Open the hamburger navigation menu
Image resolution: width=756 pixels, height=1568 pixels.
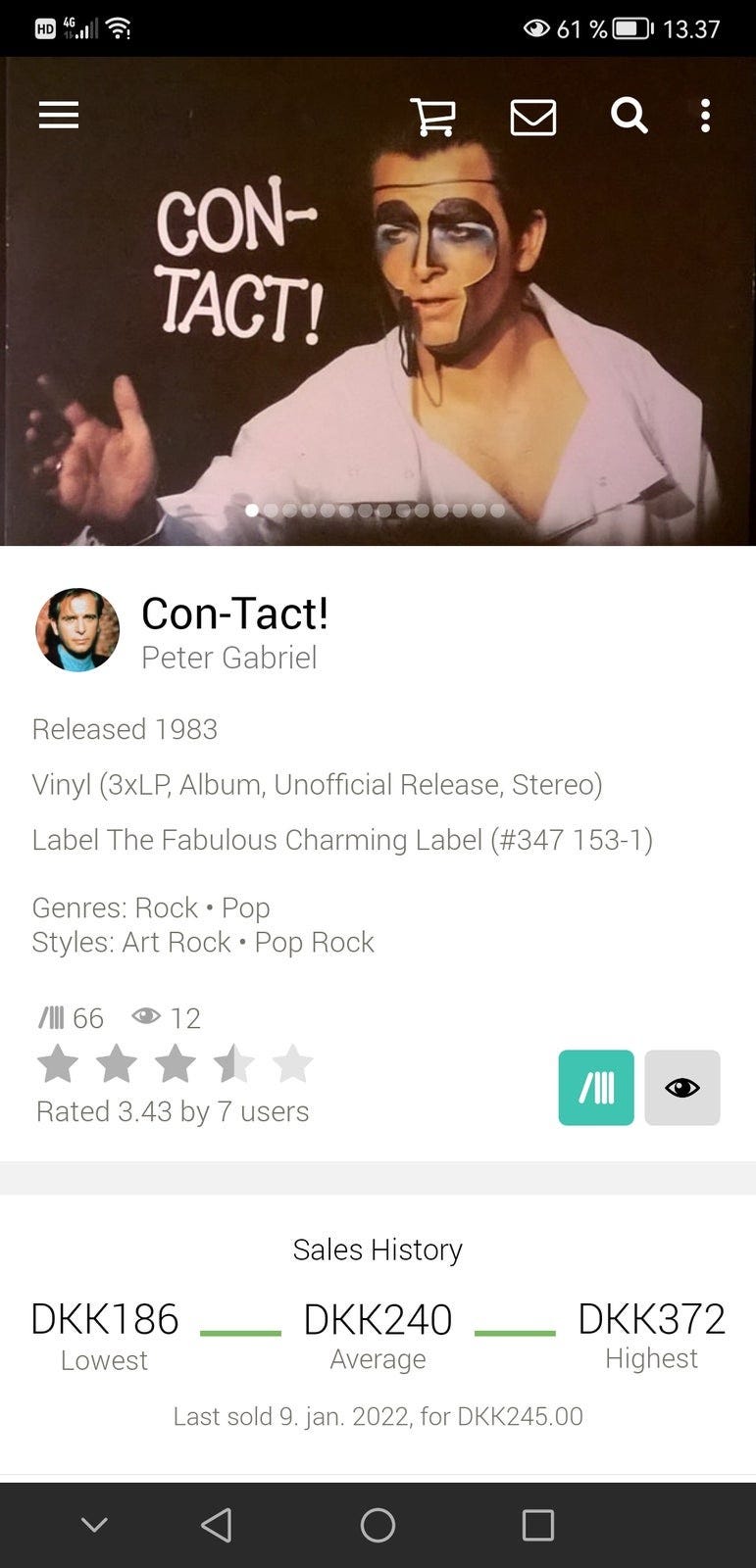[59, 116]
